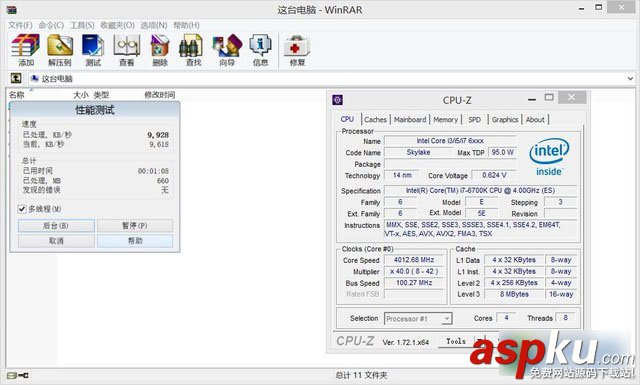This screenshot has height=385, width=640.
Task: Click the Instructions list MMX, SSE
Action: (x=481, y=229)
